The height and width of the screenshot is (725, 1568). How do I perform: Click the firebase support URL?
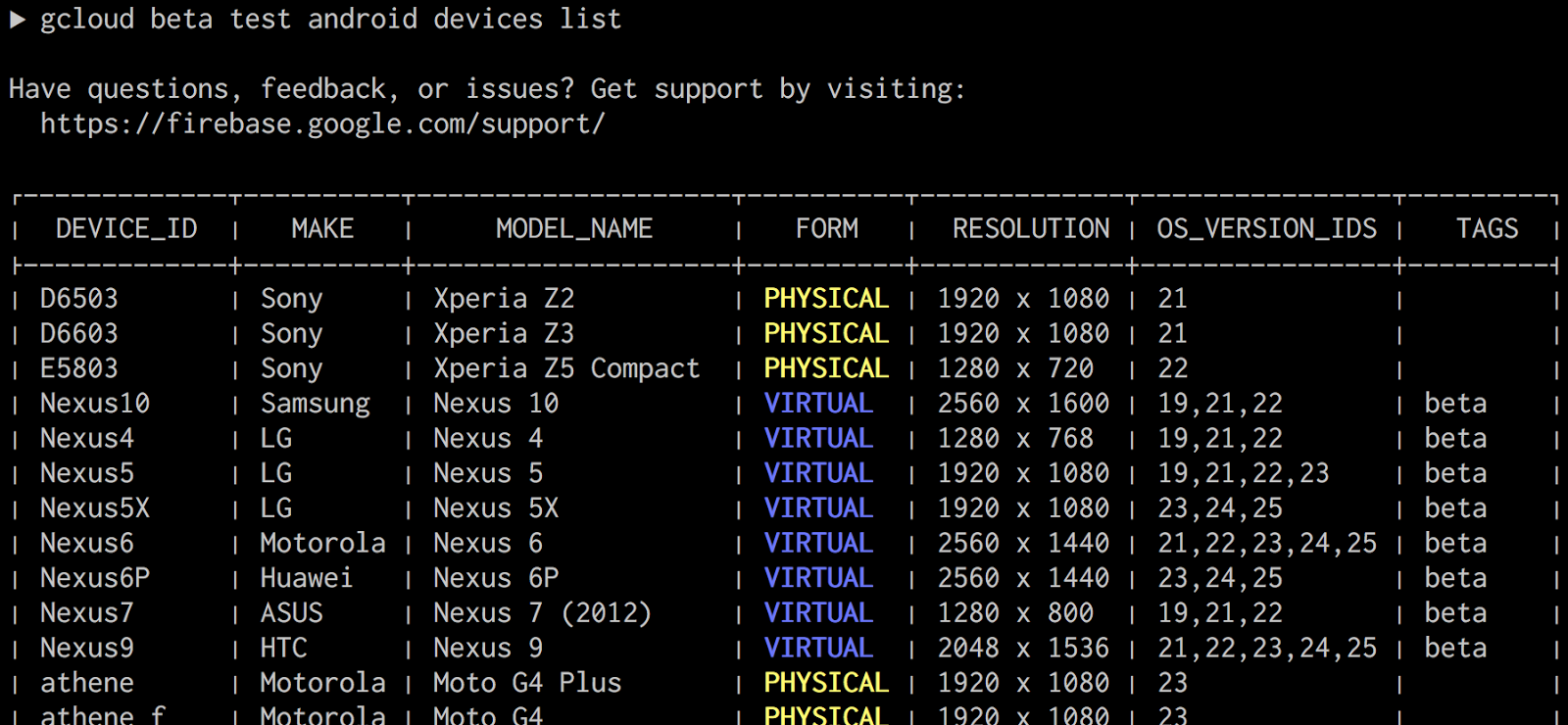tap(322, 124)
